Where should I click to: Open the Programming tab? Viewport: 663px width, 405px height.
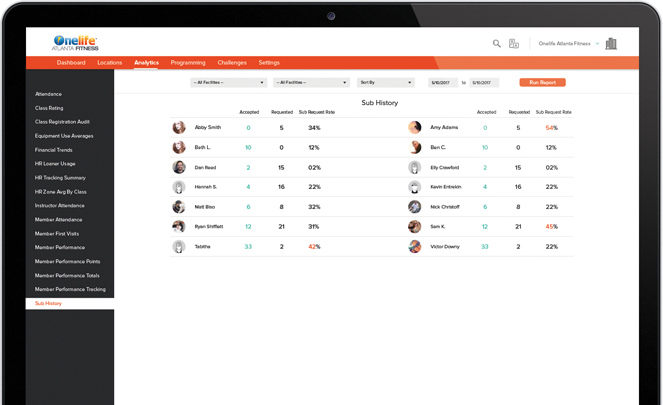[188, 63]
